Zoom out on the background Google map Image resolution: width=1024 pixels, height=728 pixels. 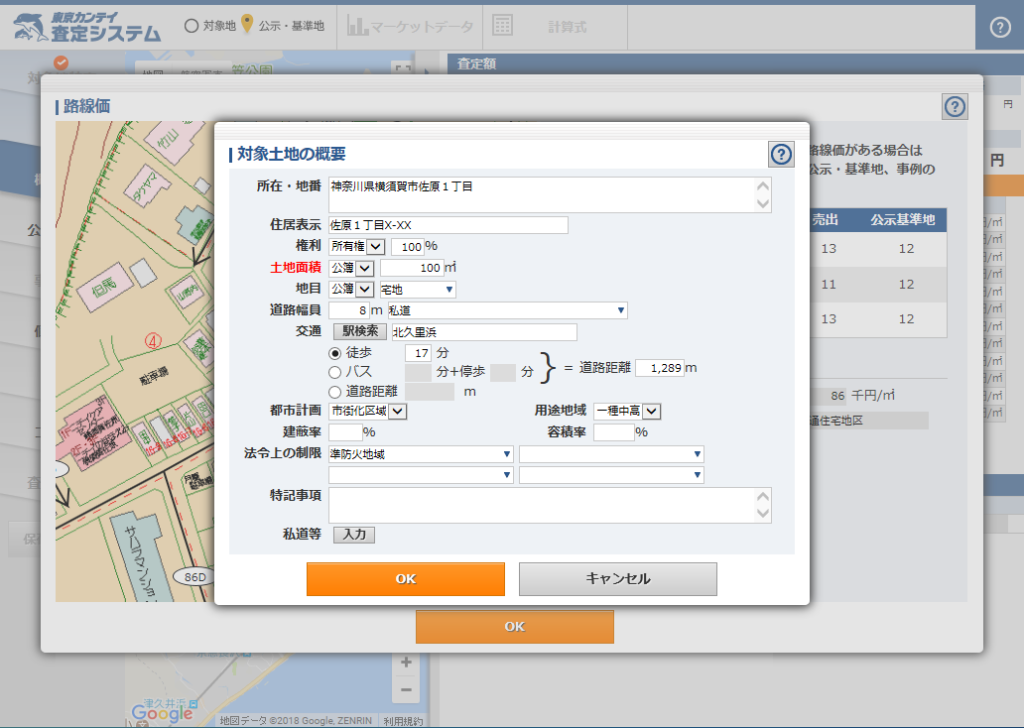point(406,689)
